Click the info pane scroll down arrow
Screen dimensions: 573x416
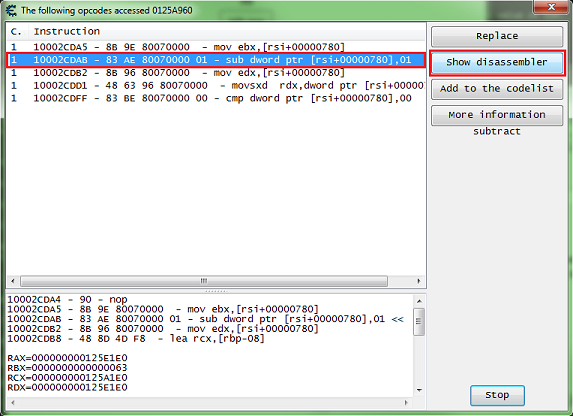click(x=419, y=390)
